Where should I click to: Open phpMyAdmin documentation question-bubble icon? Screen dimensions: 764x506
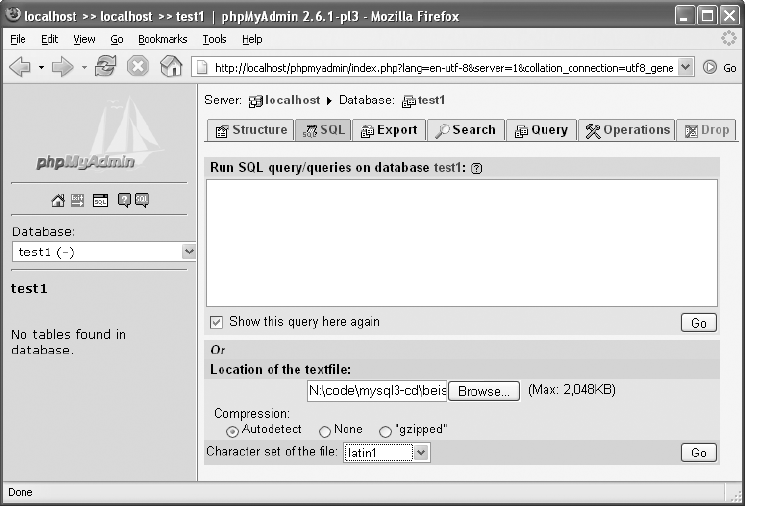click(x=124, y=200)
